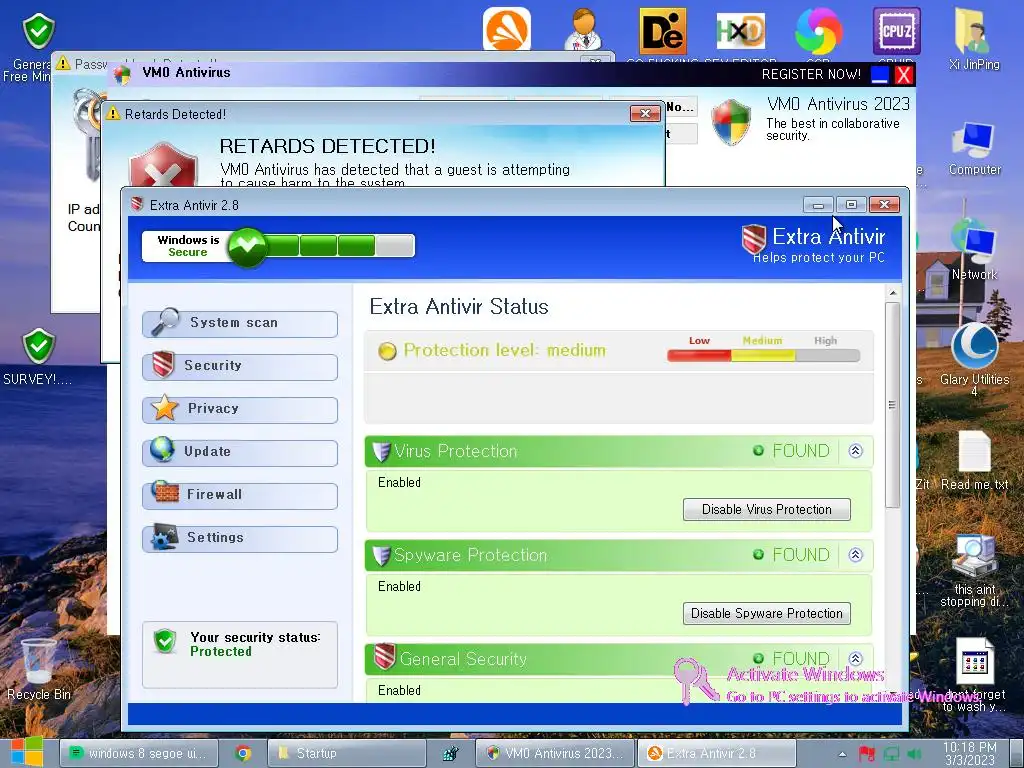
Task: Click the General Security red shield icon
Action: point(384,657)
